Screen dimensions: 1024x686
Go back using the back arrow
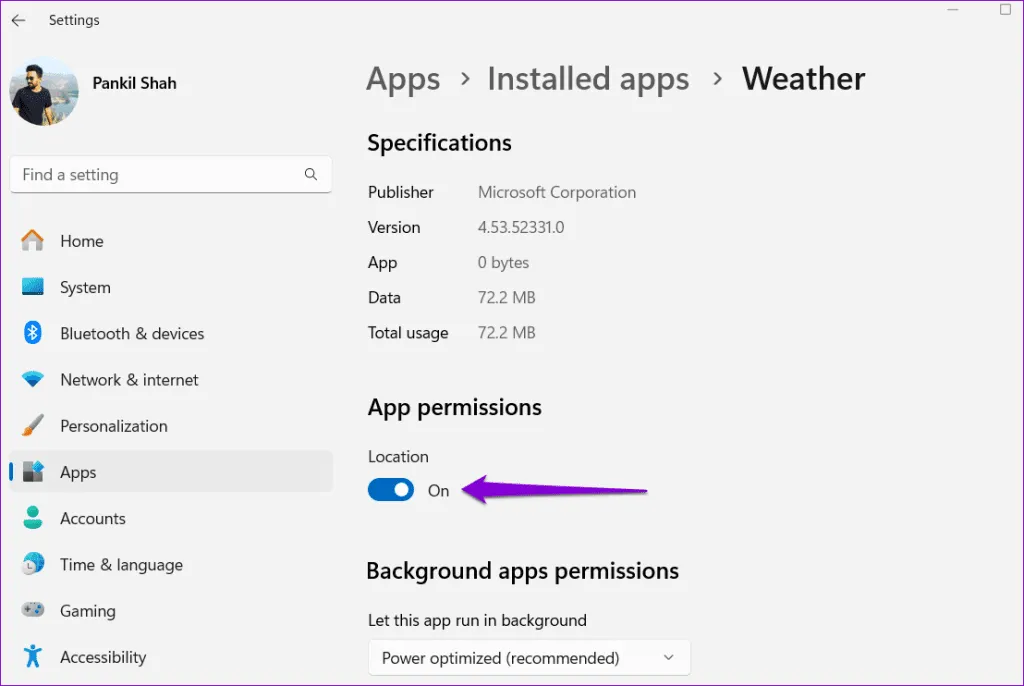(x=18, y=20)
